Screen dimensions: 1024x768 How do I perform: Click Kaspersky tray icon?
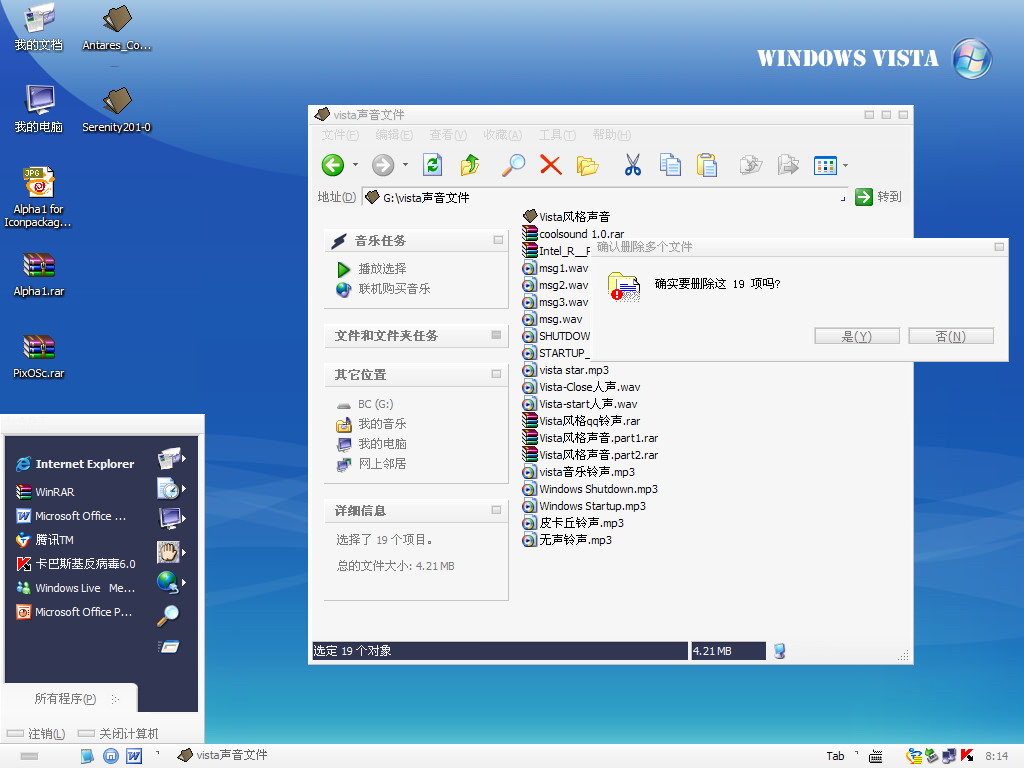(967, 756)
